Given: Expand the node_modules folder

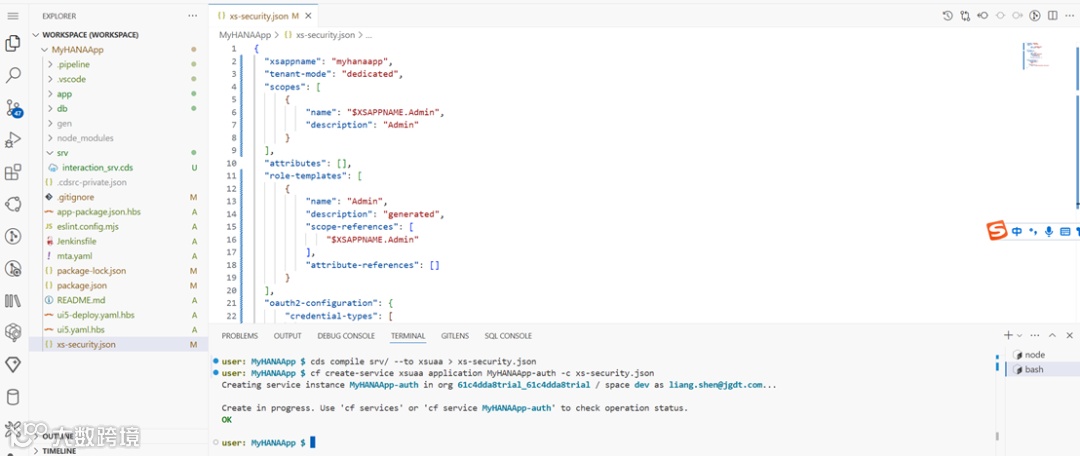Looking at the screenshot, I should point(85,138).
